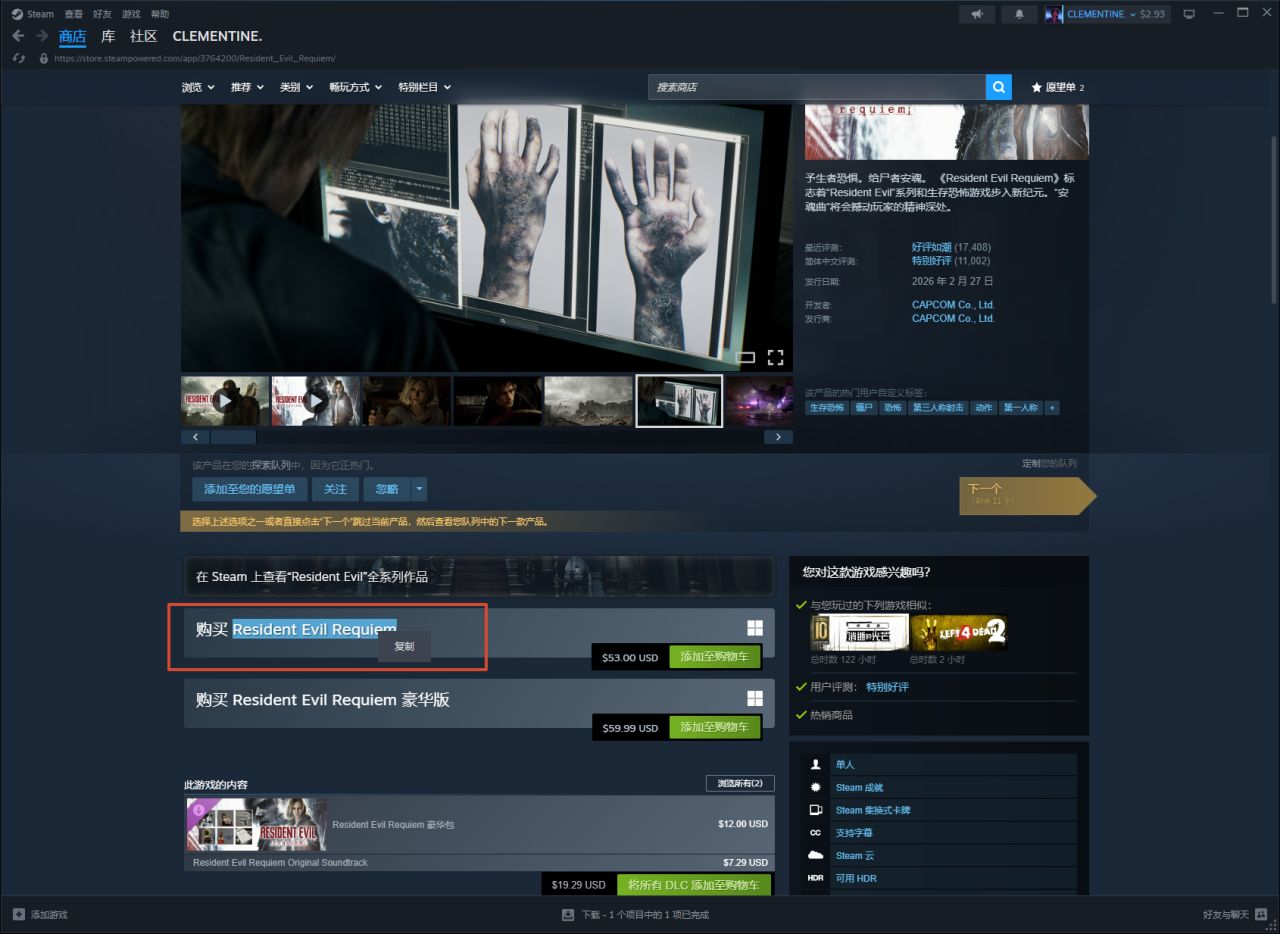Screen dimensions: 1280x934
Task: Expand the 特别栏目 dropdown
Action: tap(425, 87)
